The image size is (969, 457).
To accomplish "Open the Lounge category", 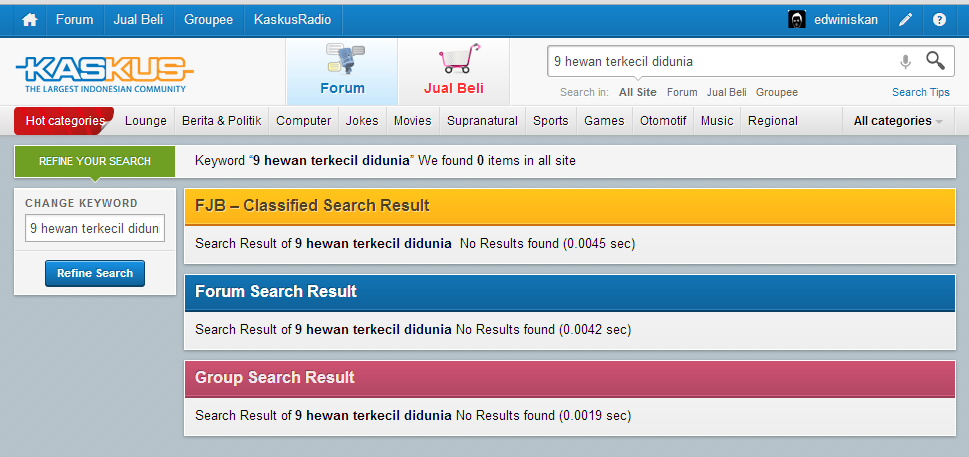I will (x=146, y=120).
